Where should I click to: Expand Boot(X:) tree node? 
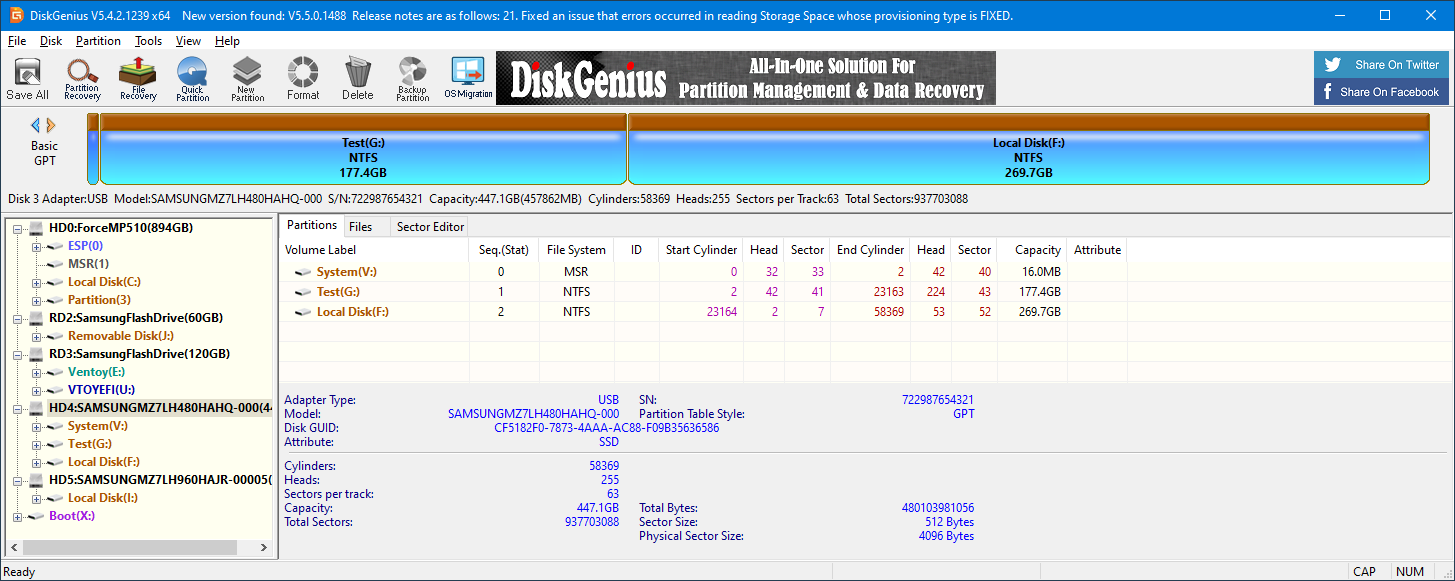point(18,516)
